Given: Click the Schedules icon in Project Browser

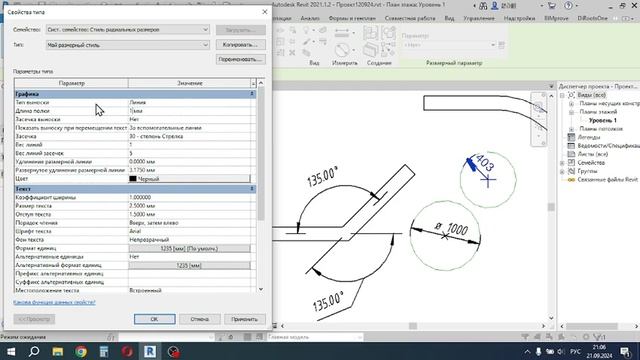Looking at the screenshot, I should pos(571,146).
